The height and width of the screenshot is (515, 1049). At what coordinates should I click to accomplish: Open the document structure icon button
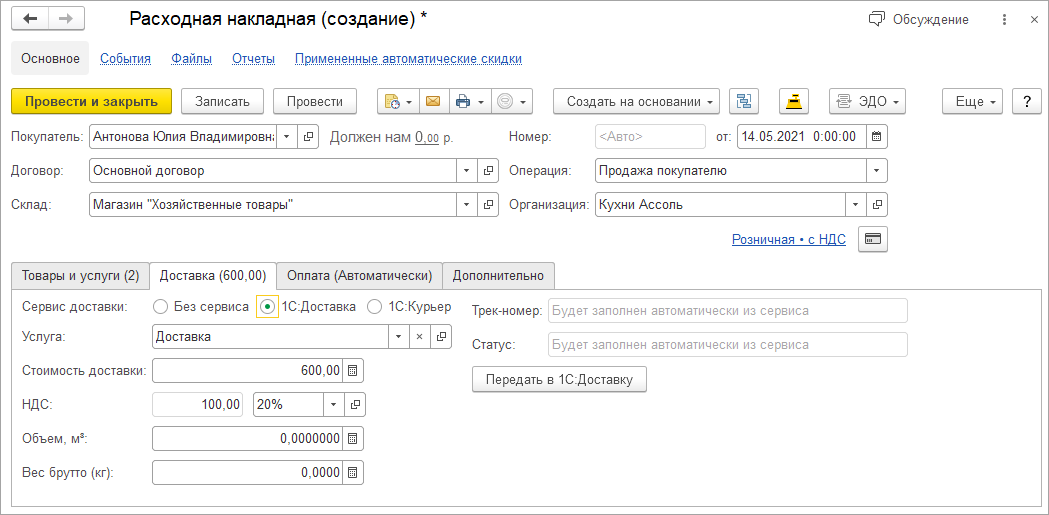(744, 101)
